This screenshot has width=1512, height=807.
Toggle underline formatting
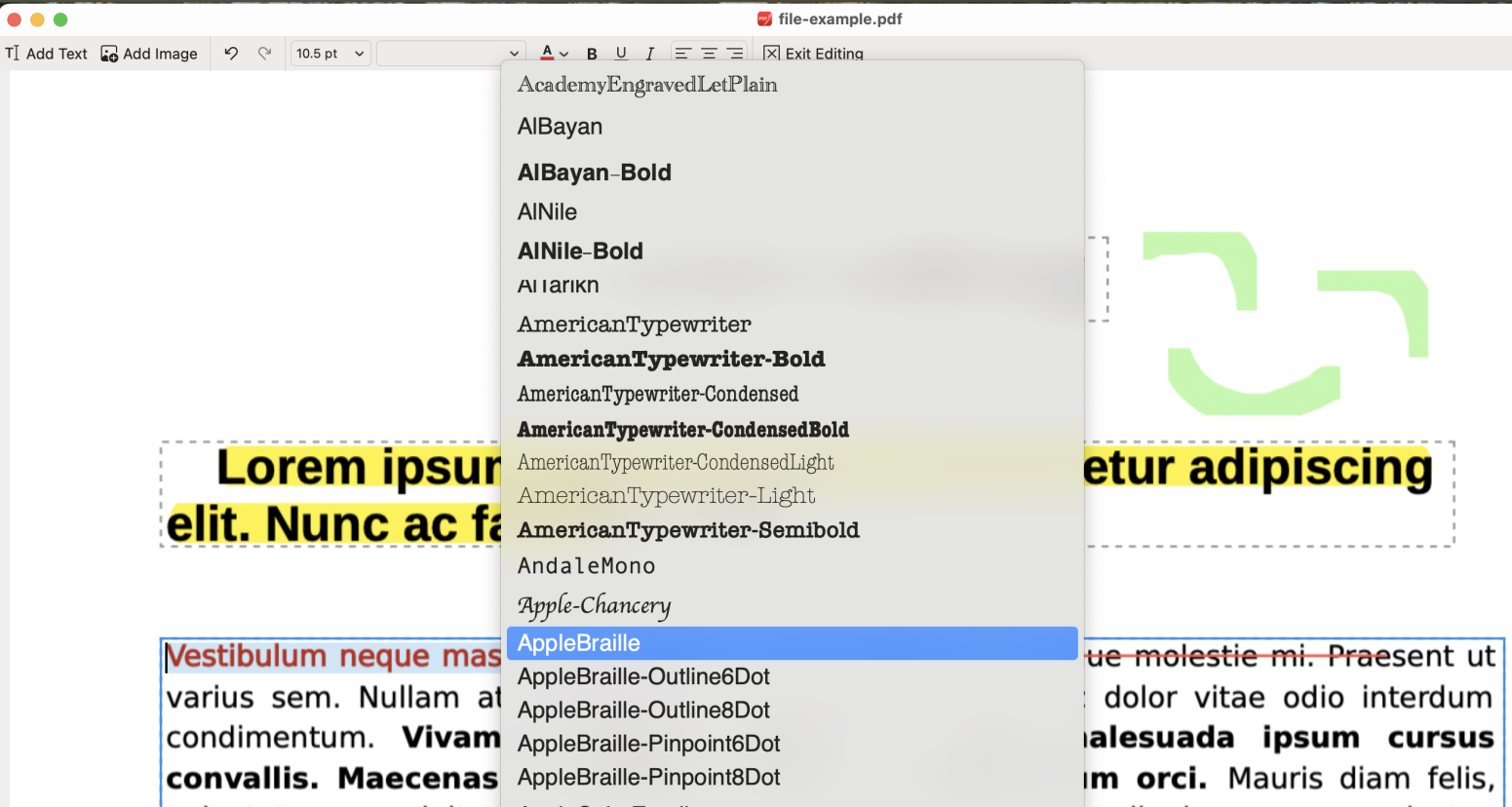[x=621, y=54]
